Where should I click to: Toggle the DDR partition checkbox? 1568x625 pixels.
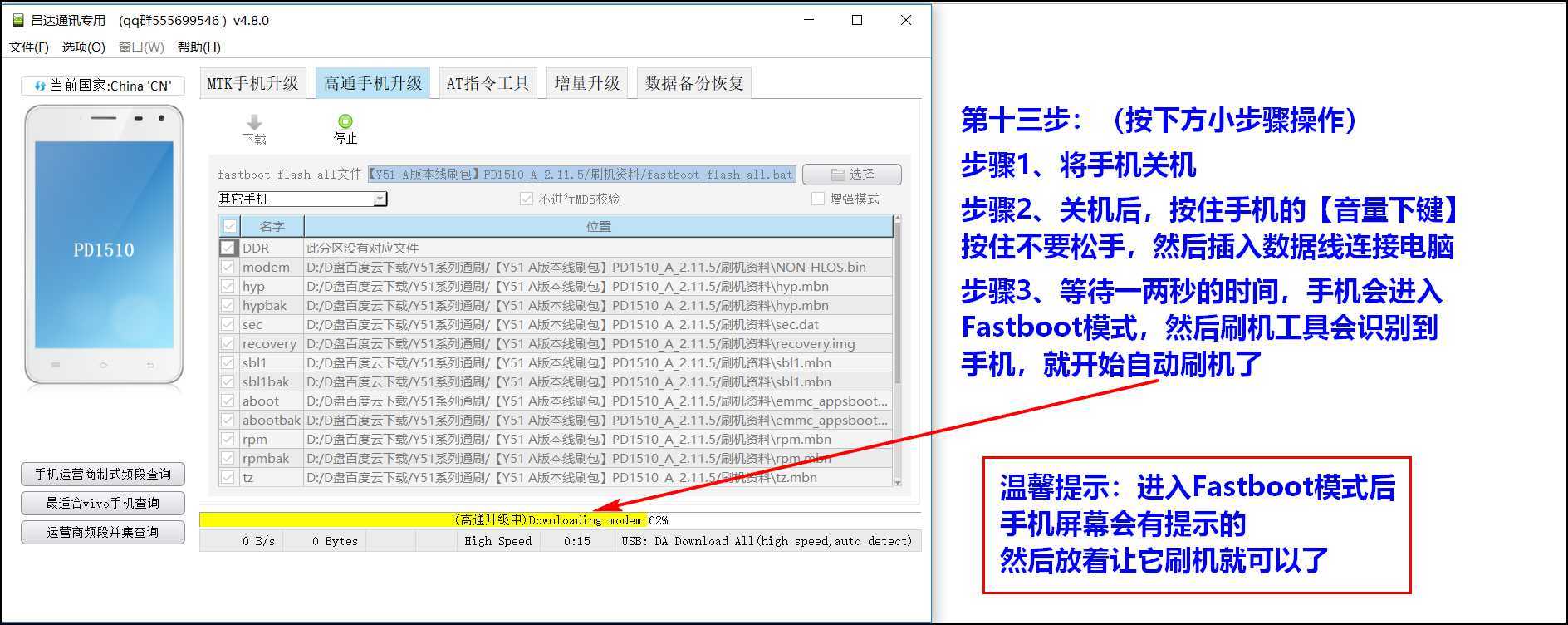pyautogui.click(x=228, y=248)
